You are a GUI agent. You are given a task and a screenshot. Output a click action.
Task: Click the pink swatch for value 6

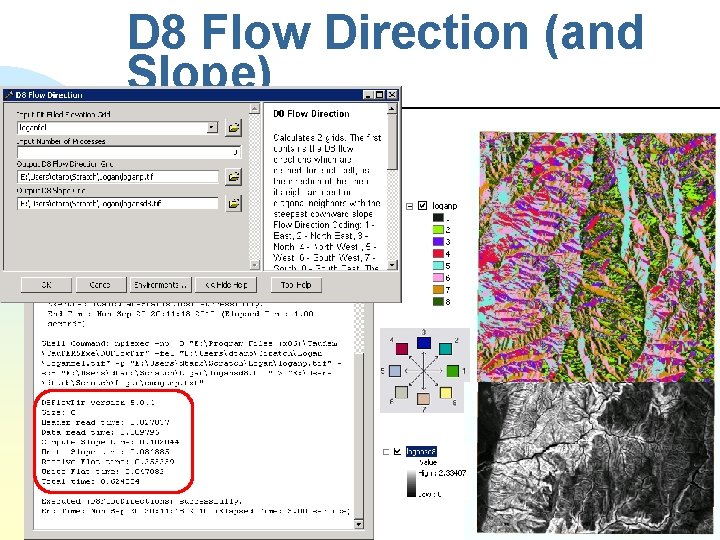point(439,277)
